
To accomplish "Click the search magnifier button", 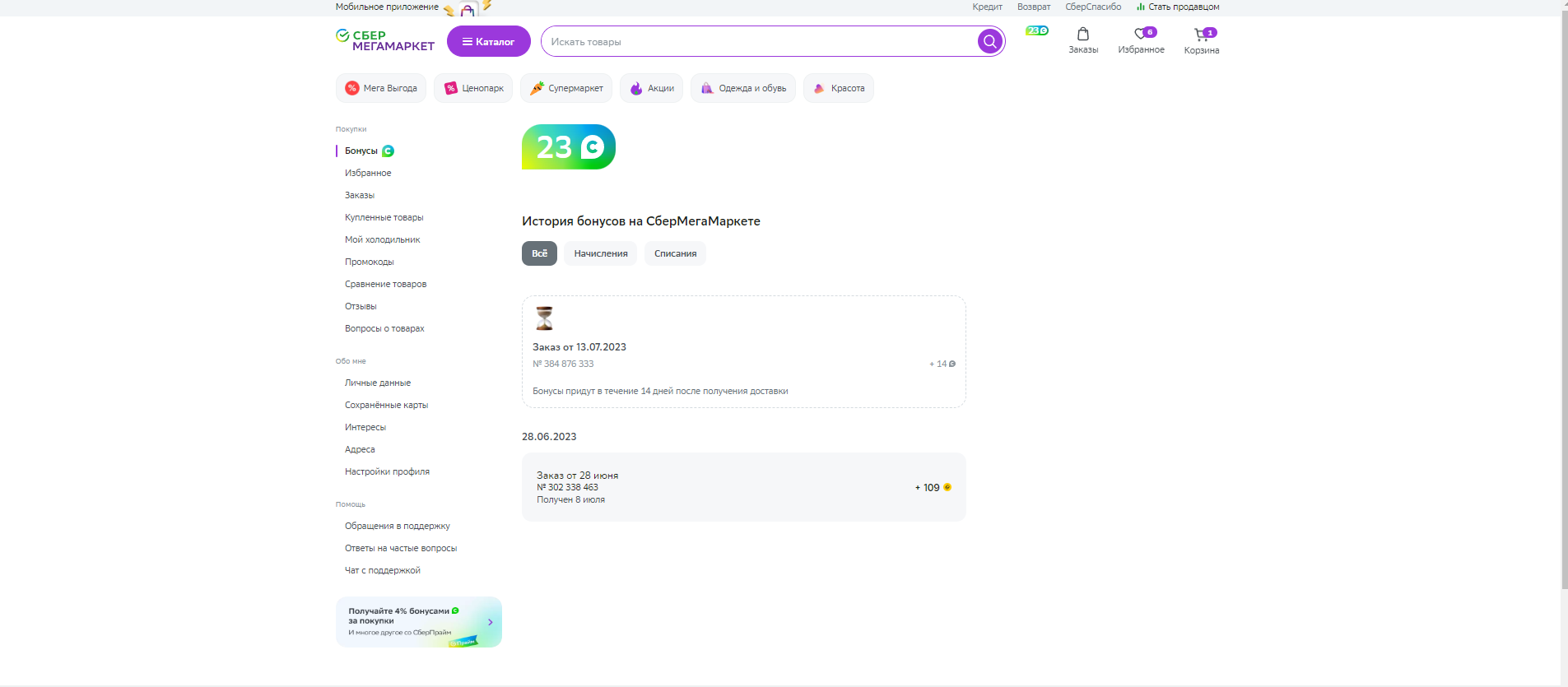I will pyautogui.click(x=989, y=41).
